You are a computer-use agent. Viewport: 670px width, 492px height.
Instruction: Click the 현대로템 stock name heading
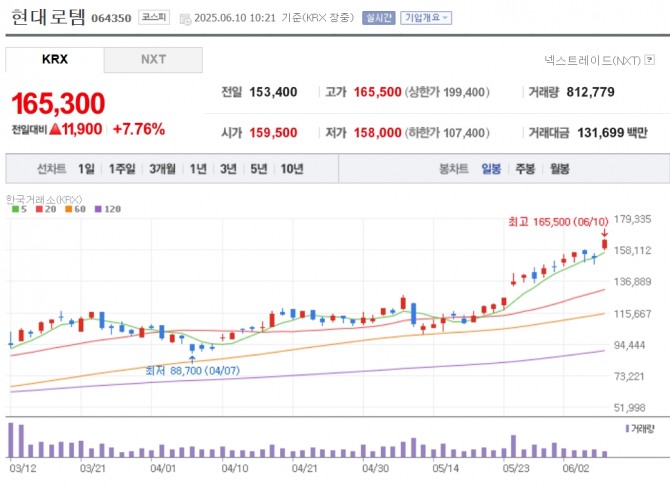point(48,17)
